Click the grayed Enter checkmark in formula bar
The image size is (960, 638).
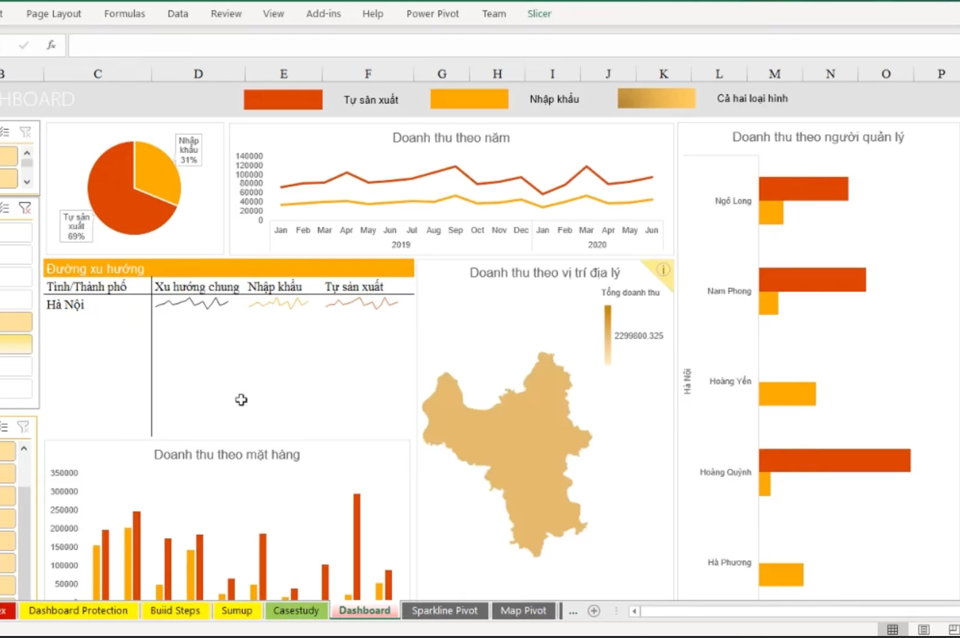(x=24, y=45)
